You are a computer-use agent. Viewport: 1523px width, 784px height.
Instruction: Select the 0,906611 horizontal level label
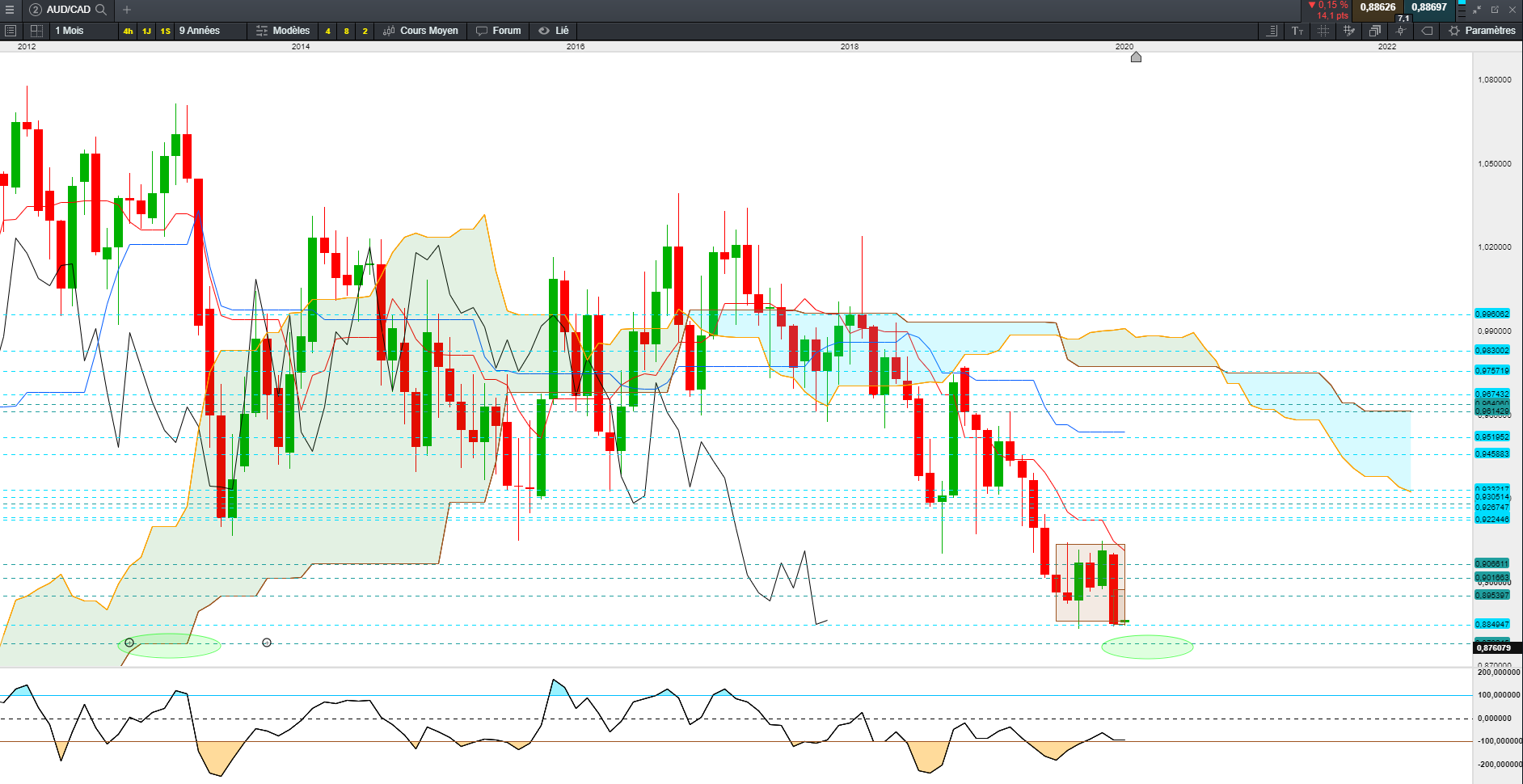coord(1491,563)
